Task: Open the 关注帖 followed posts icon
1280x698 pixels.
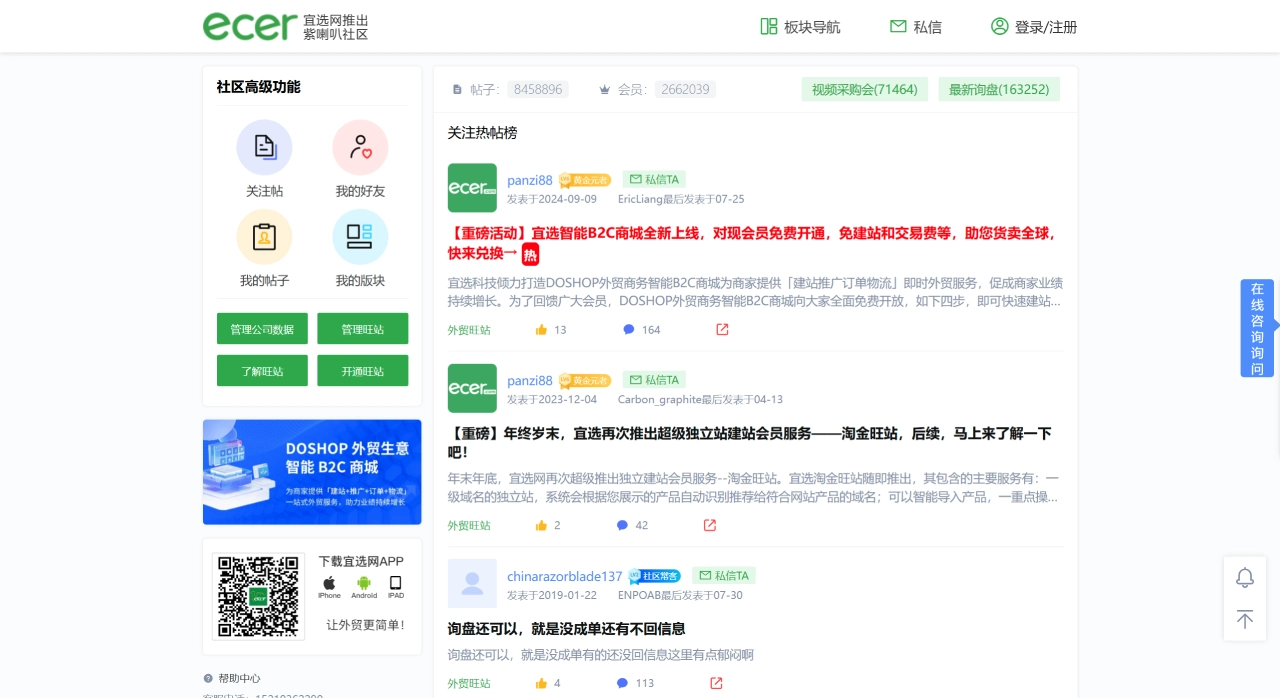Action: coord(264,148)
